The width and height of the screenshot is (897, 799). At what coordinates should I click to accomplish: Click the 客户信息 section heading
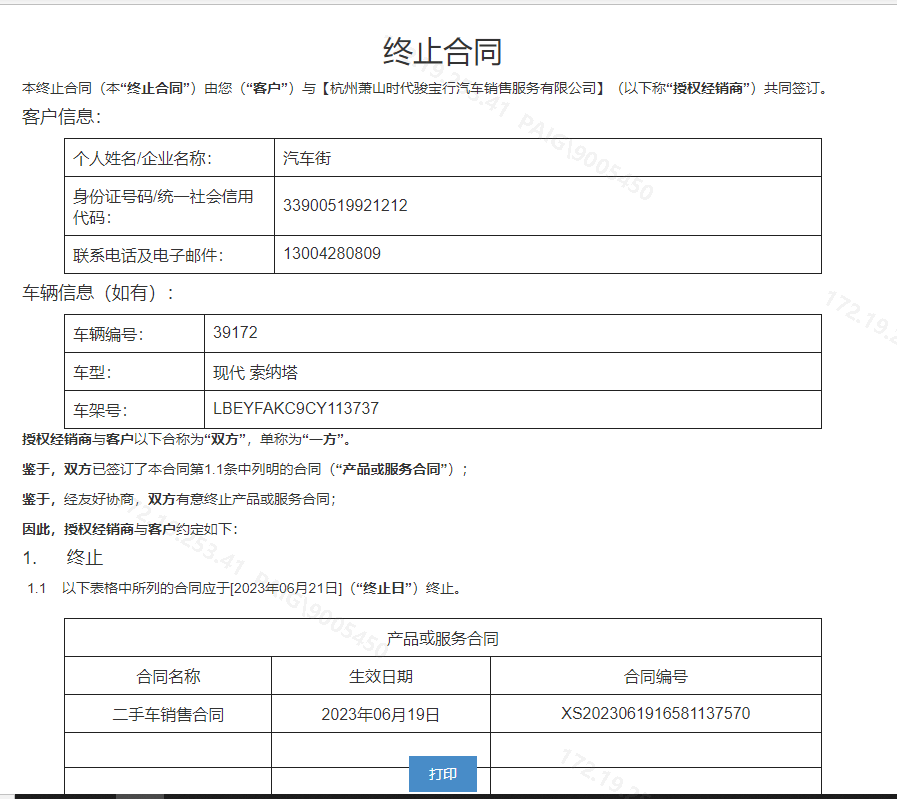click(62, 117)
